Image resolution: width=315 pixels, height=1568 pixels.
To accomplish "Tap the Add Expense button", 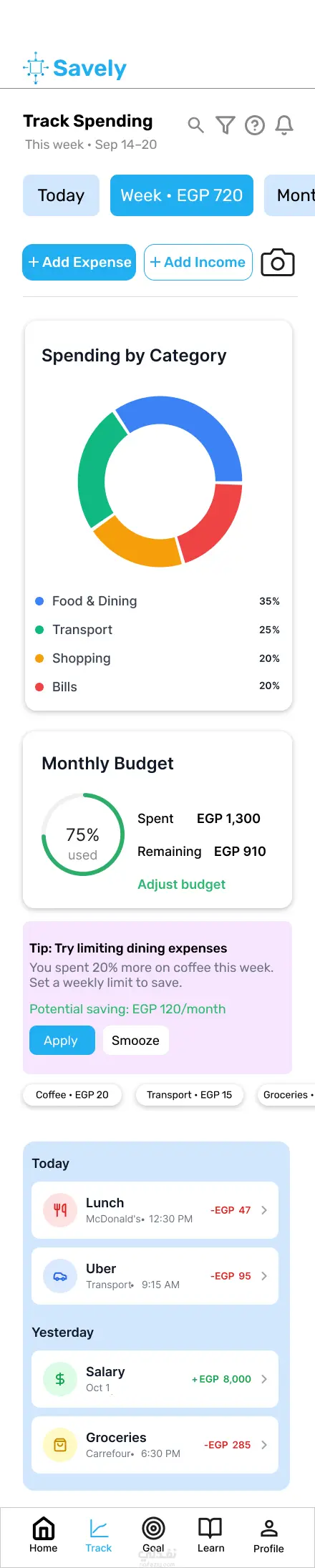I will coord(79,263).
